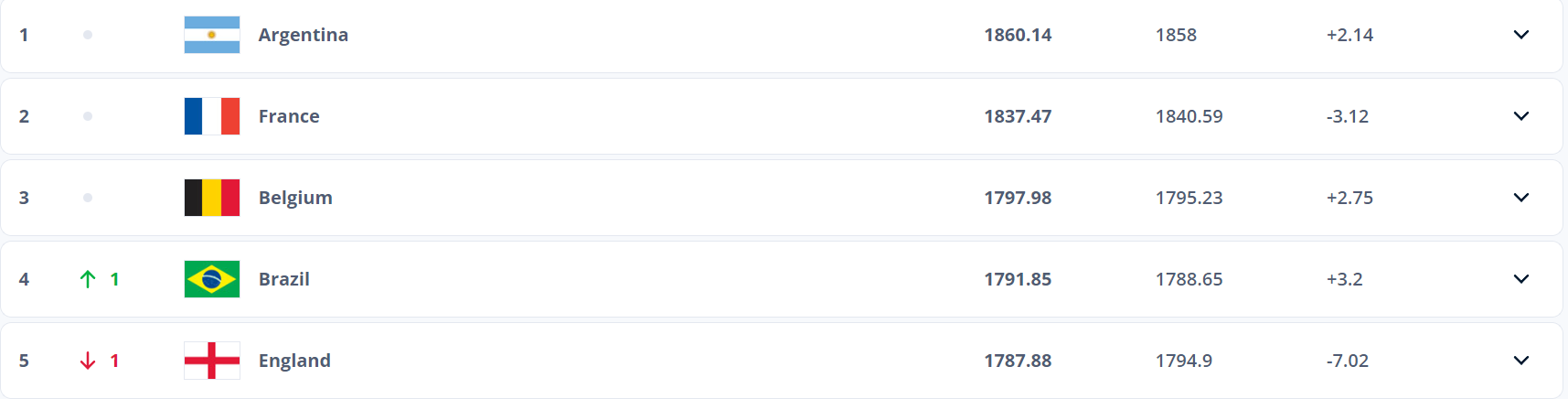Open the Argentina team name link

click(x=304, y=35)
